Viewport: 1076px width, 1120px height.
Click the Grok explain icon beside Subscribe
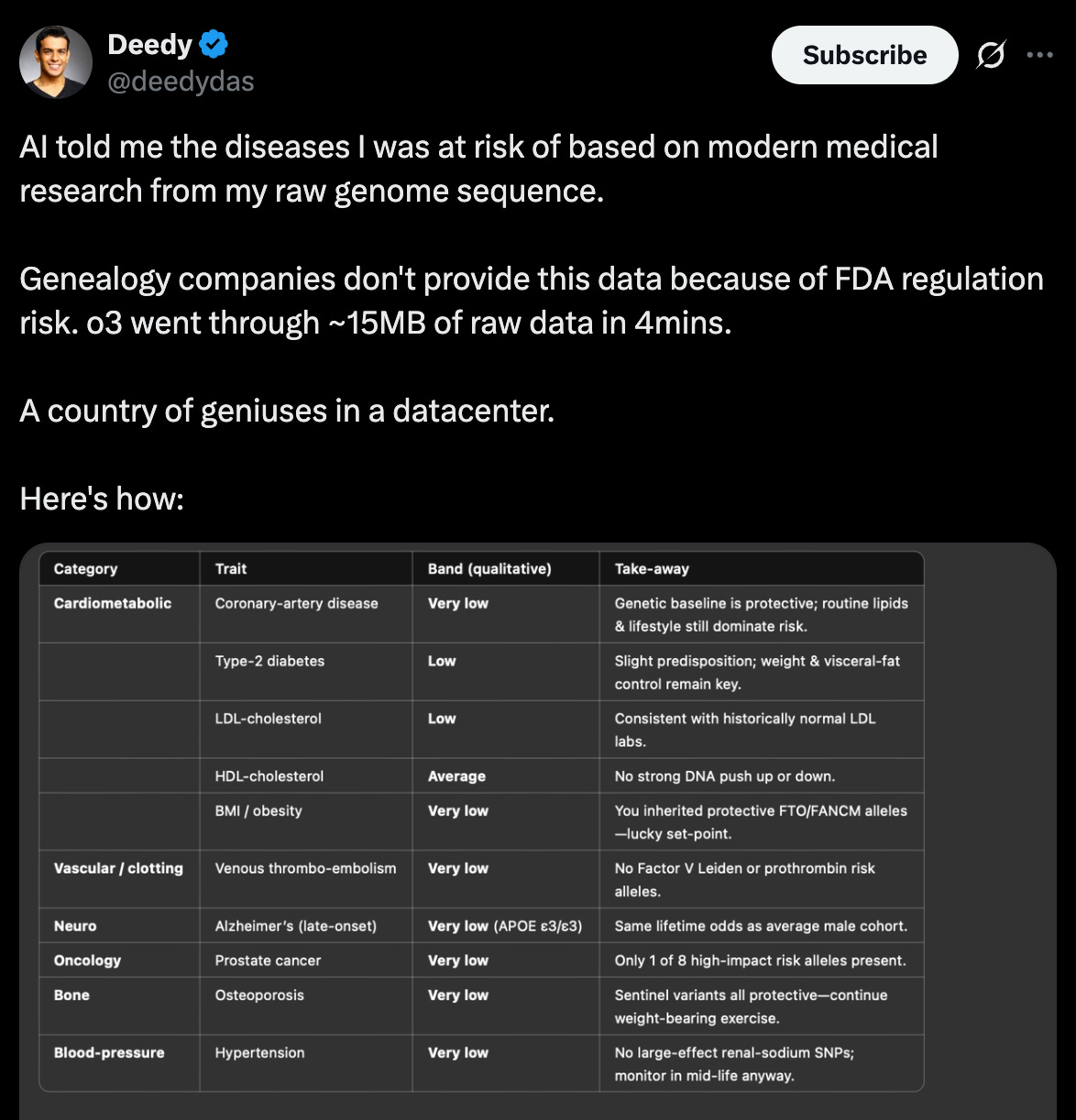point(991,55)
